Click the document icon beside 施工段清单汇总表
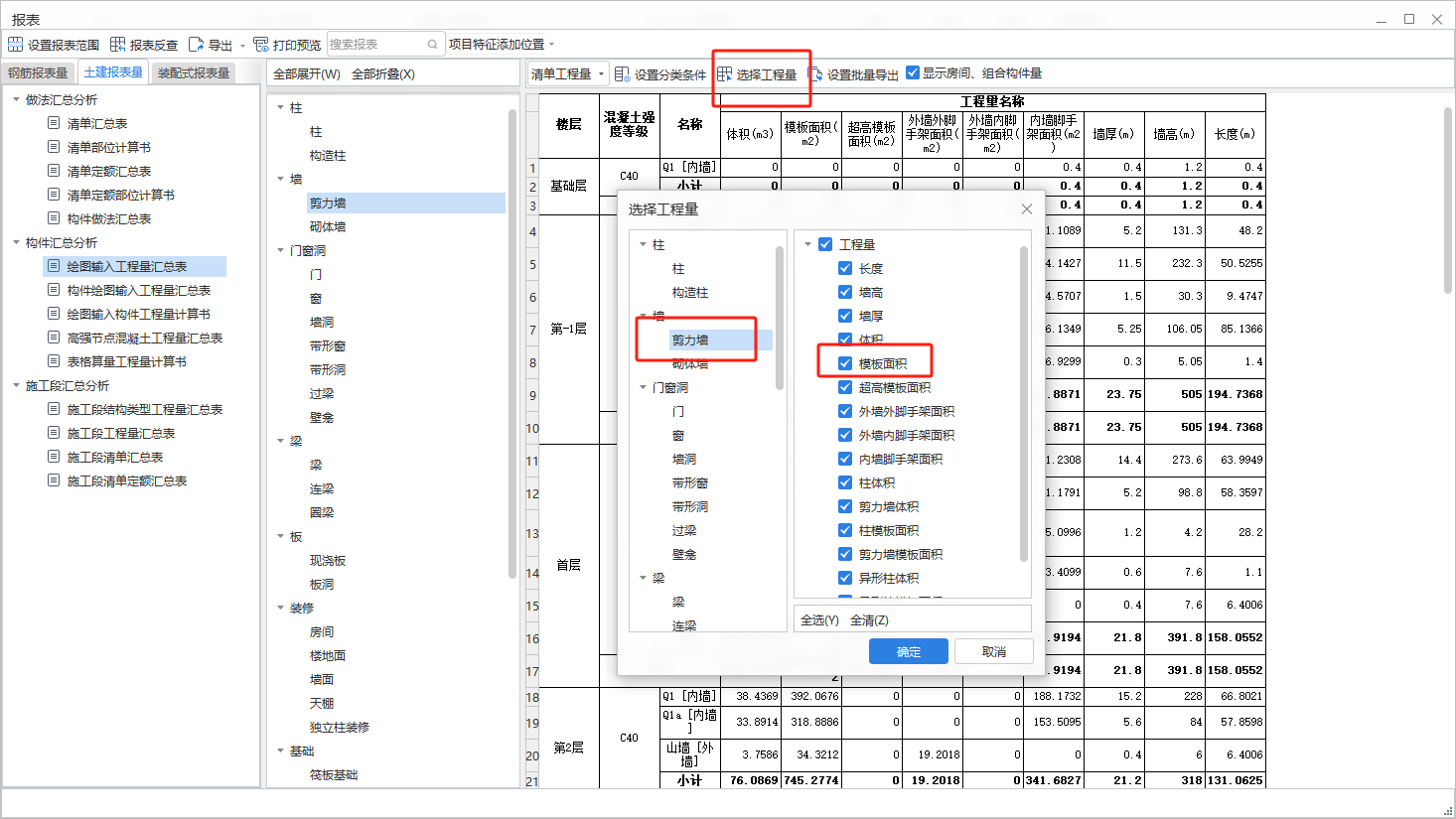Image resolution: width=1456 pixels, height=819 pixels. pos(54,457)
